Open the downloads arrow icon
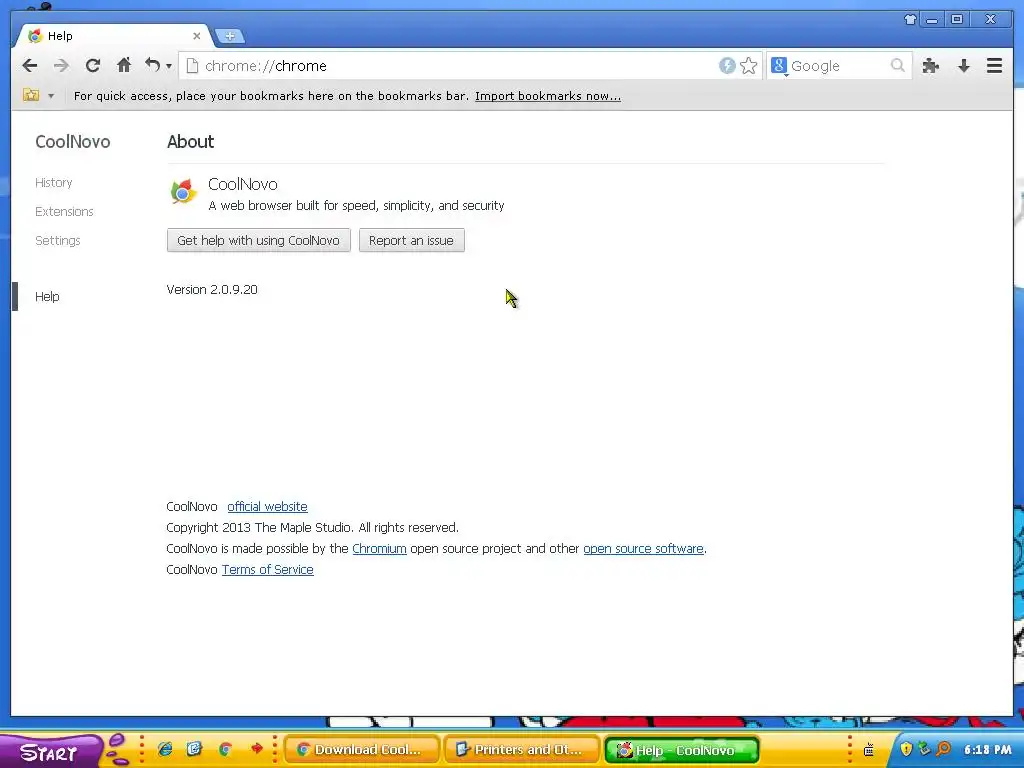The width and height of the screenshot is (1024, 768). pos(963,65)
